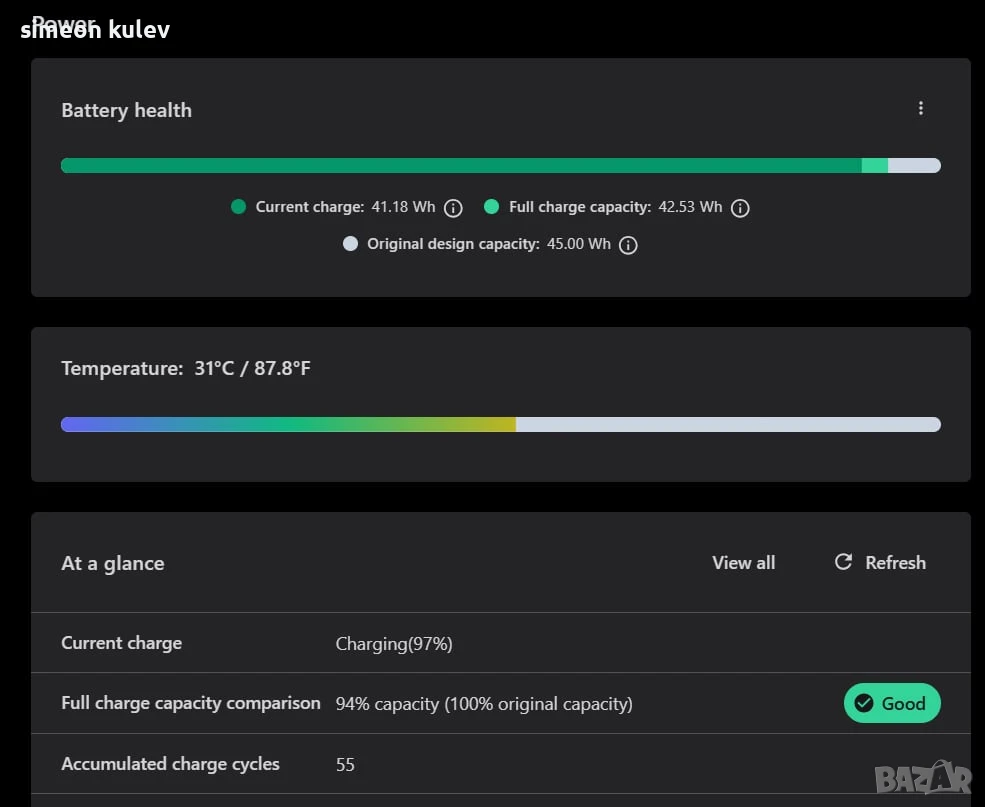The image size is (985, 807).
Task: Open the Battery health three-dot menu
Action: point(920,109)
